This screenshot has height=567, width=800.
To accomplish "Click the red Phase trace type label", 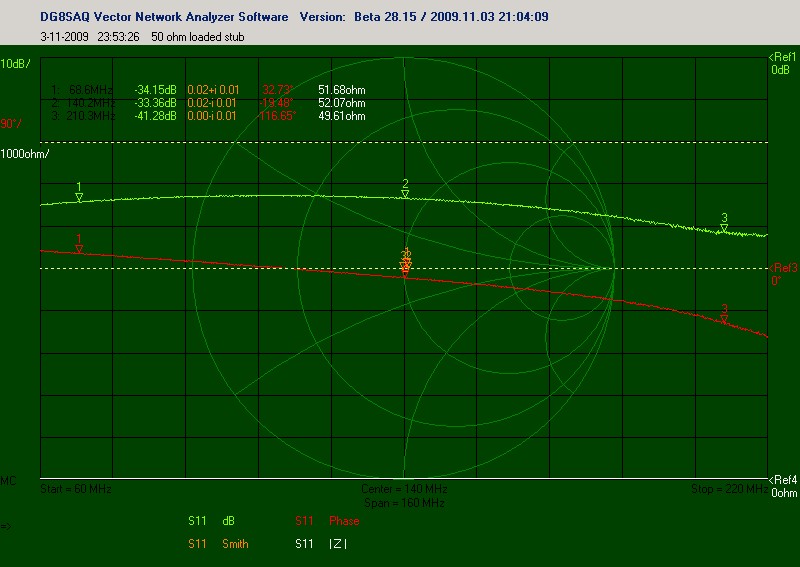I will pyautogui.click(x=344, y=521).
